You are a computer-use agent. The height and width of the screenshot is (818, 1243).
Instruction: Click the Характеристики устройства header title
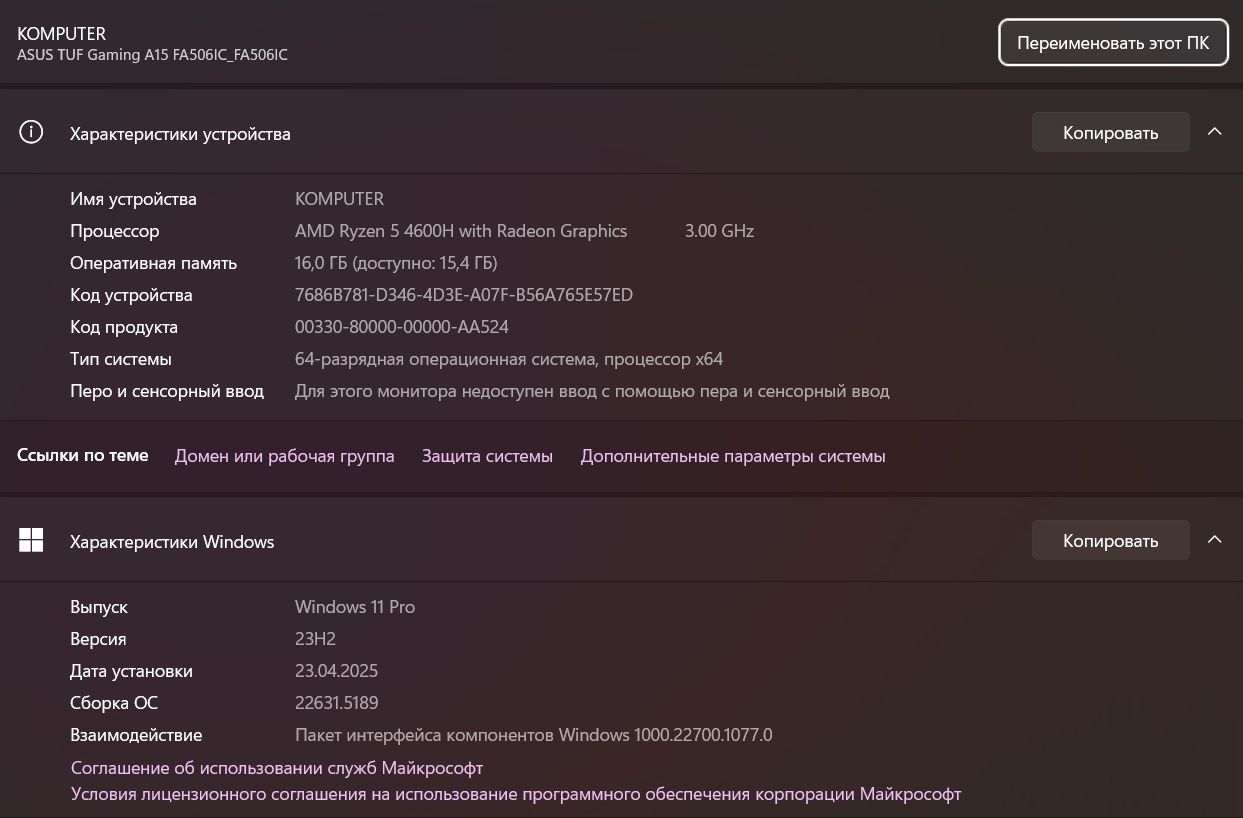coord(180,134)
